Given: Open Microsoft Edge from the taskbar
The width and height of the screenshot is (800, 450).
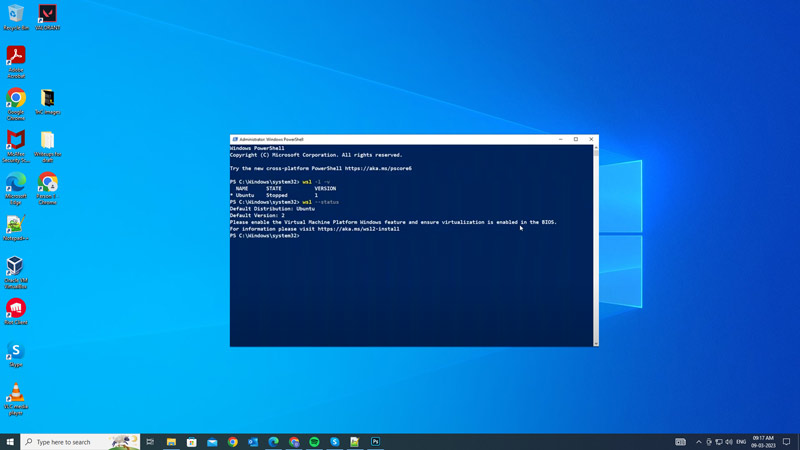Looking at the screenshot, I should coord(273,442).
